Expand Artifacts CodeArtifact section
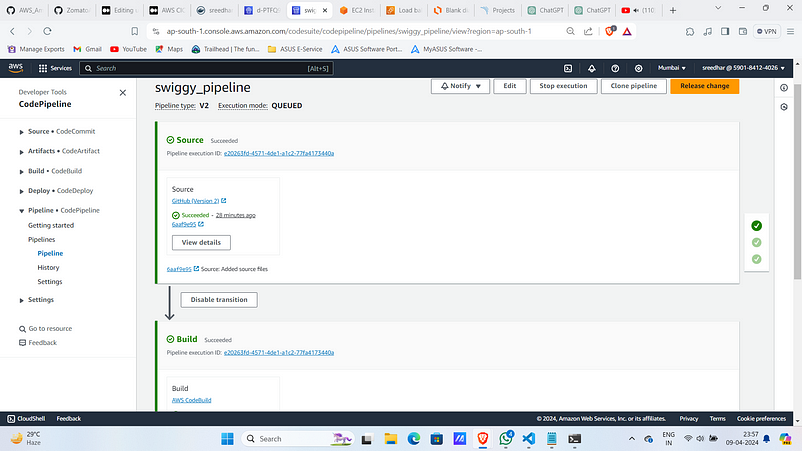Screen dimensions: 802x451 pos(21,152)
